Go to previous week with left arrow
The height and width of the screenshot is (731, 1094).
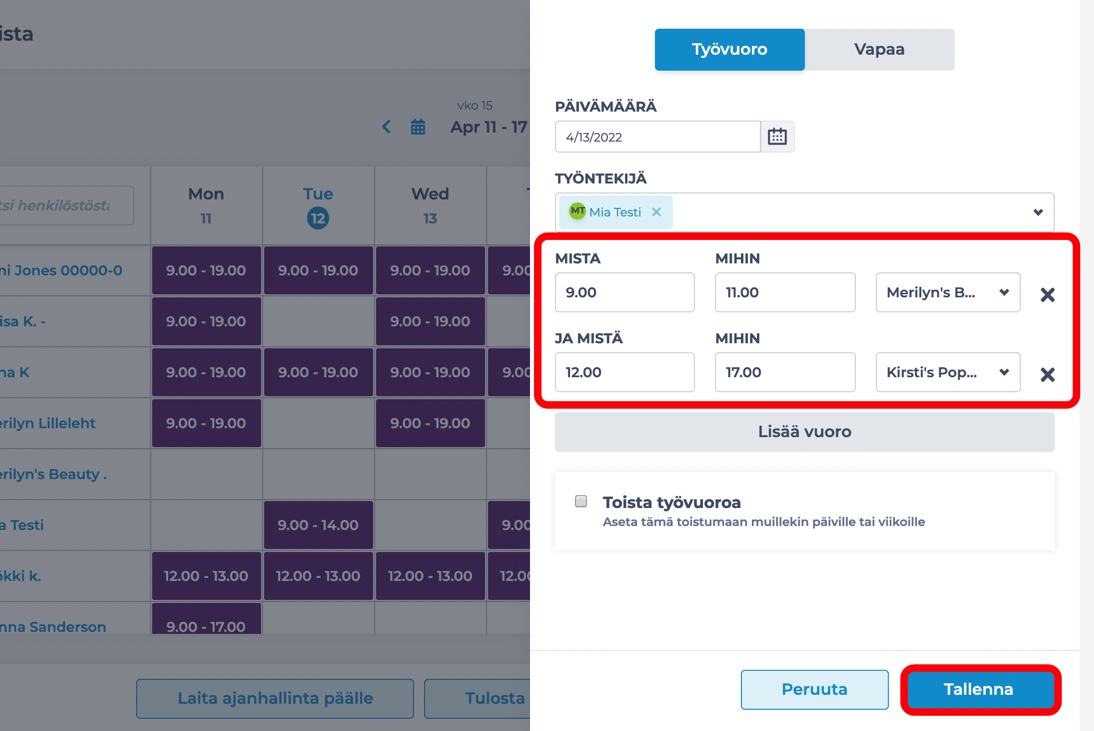(x=386, y=127)
